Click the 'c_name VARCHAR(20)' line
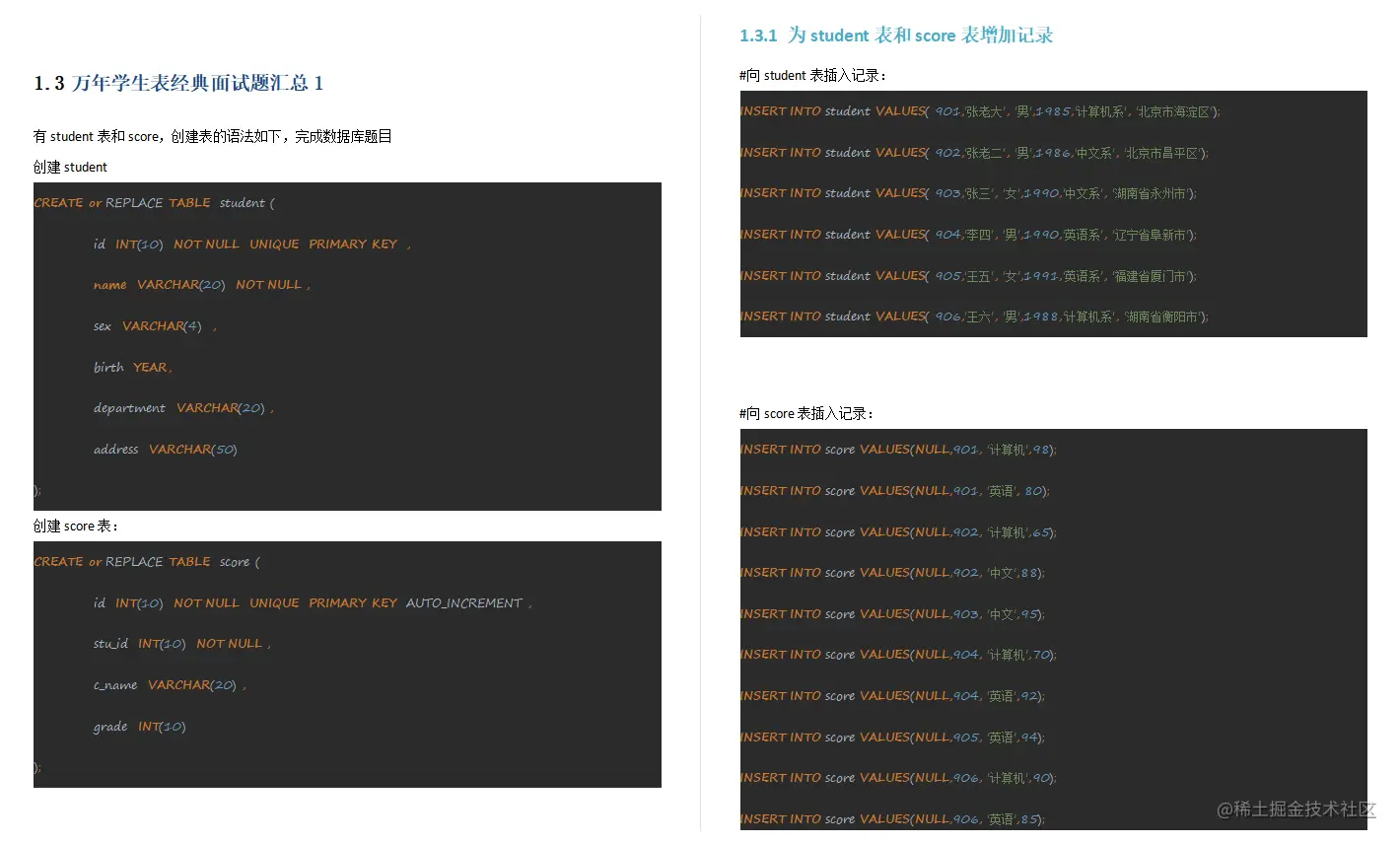The image size is (1400, 844). (170, 685)
